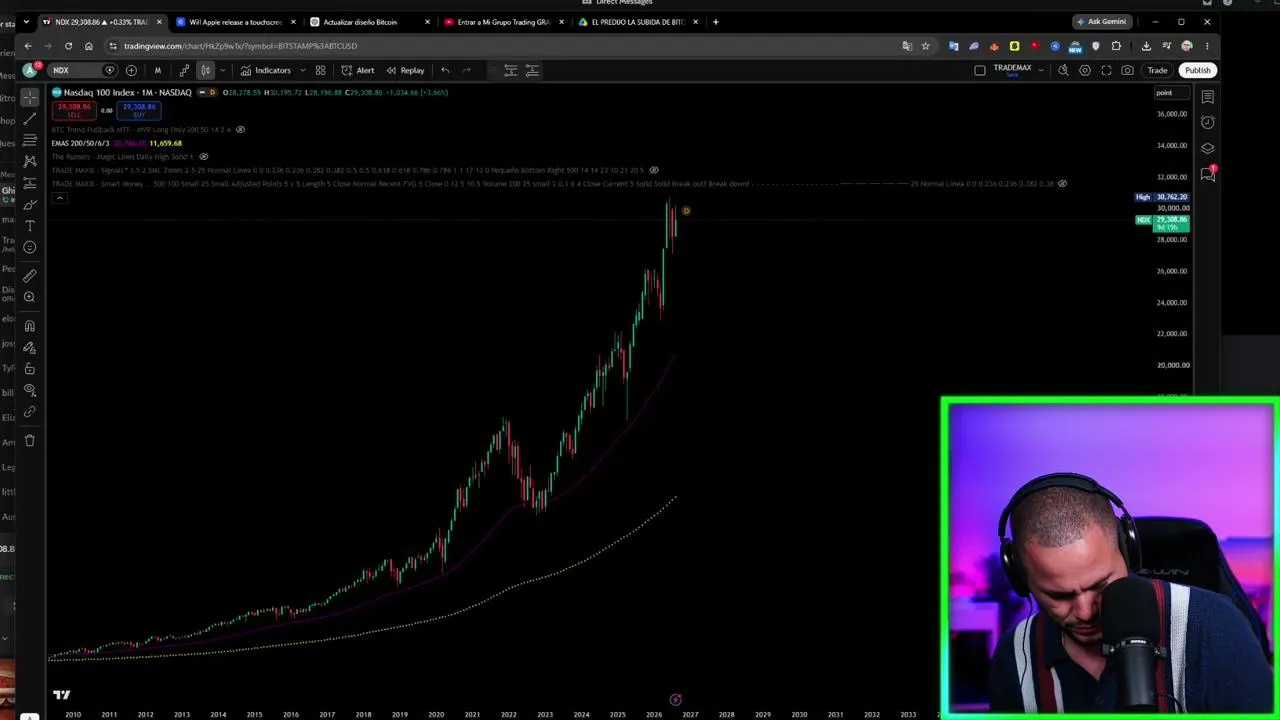Image resolution: width=1280 pixels, height=720 pixels.
Task: Collapse the indicator legend with chevron
Action: [x=59, y=198]
